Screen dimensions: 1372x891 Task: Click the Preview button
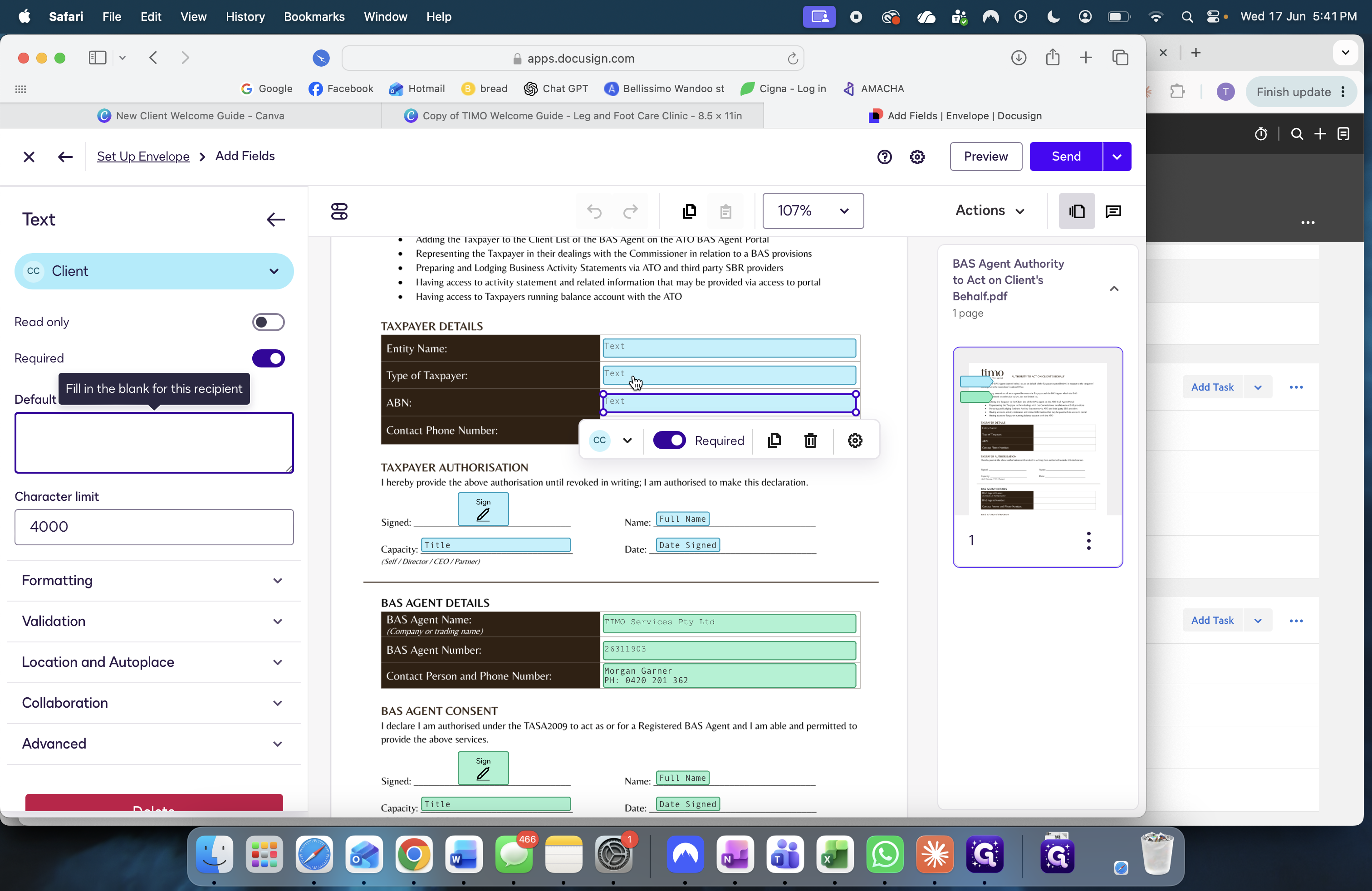point(986,157)
